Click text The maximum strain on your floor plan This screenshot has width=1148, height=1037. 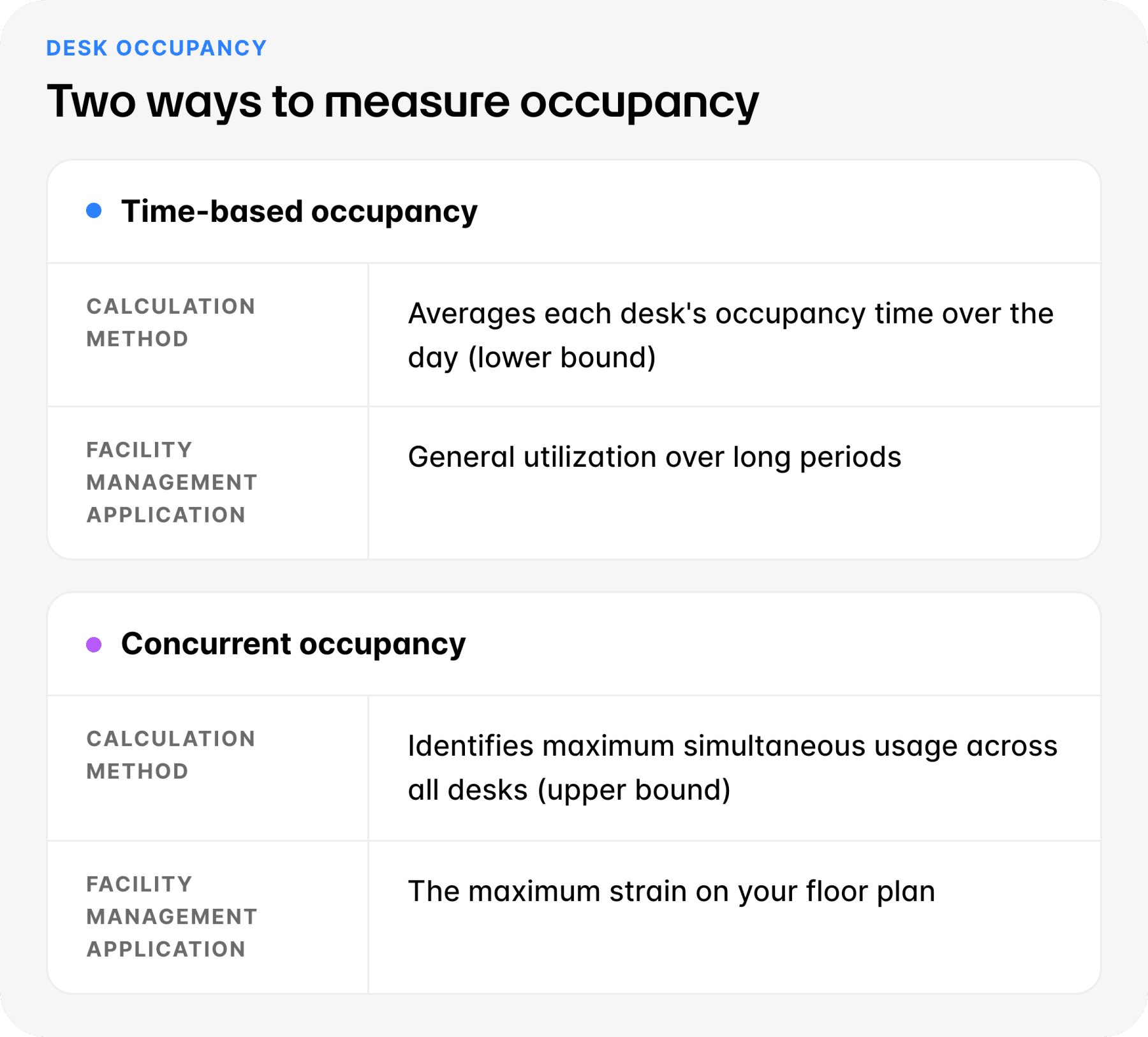(x=672, y=892)
